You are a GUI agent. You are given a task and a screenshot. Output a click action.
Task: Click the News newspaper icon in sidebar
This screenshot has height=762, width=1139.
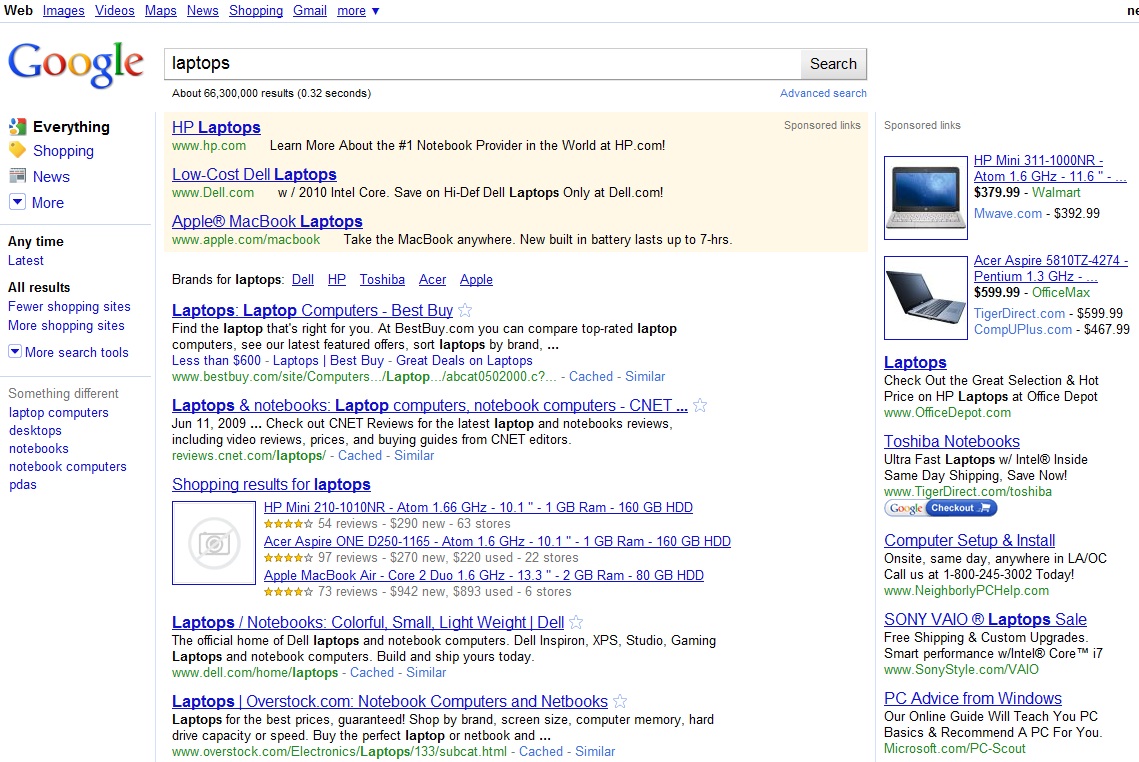(x=17, y=176)
